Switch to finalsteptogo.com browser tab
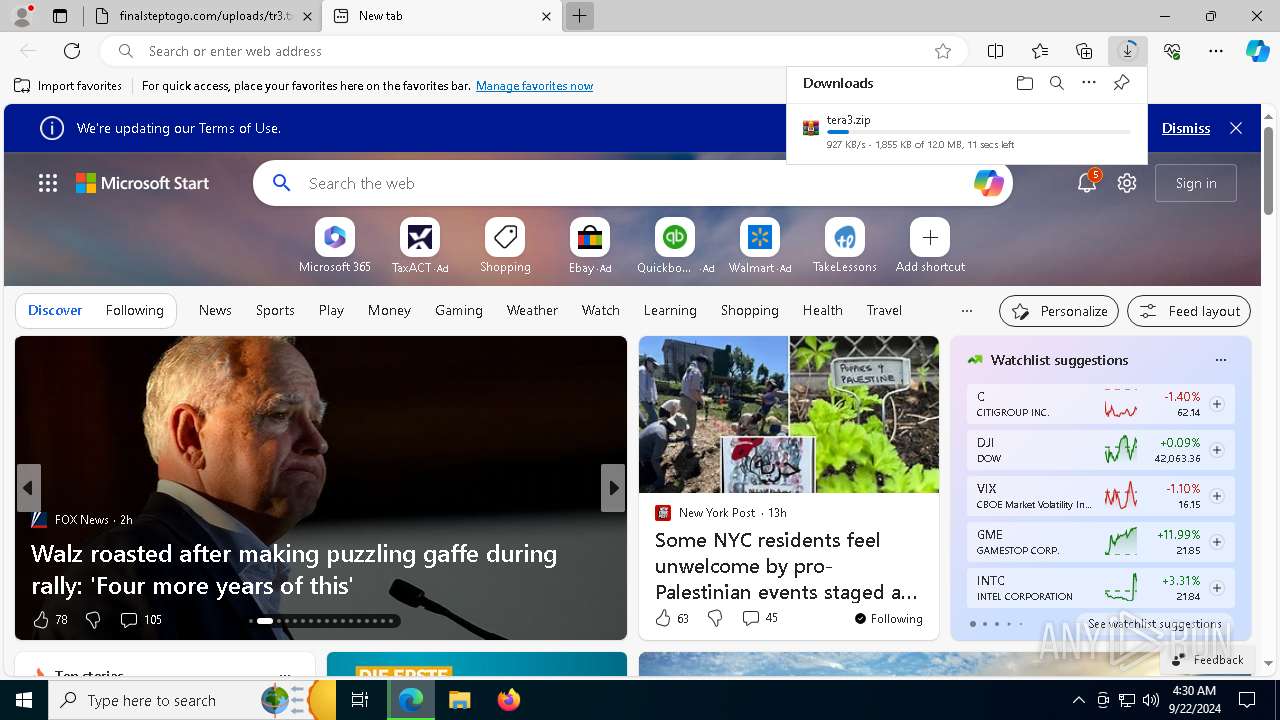Screen dimensions: 1280x720 (x=203, y=16)
